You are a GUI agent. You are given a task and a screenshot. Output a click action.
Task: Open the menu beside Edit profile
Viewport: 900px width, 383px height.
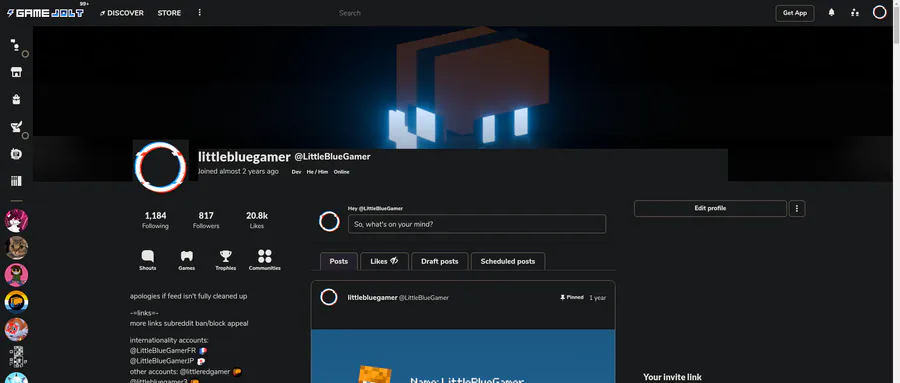pos(797,208)
